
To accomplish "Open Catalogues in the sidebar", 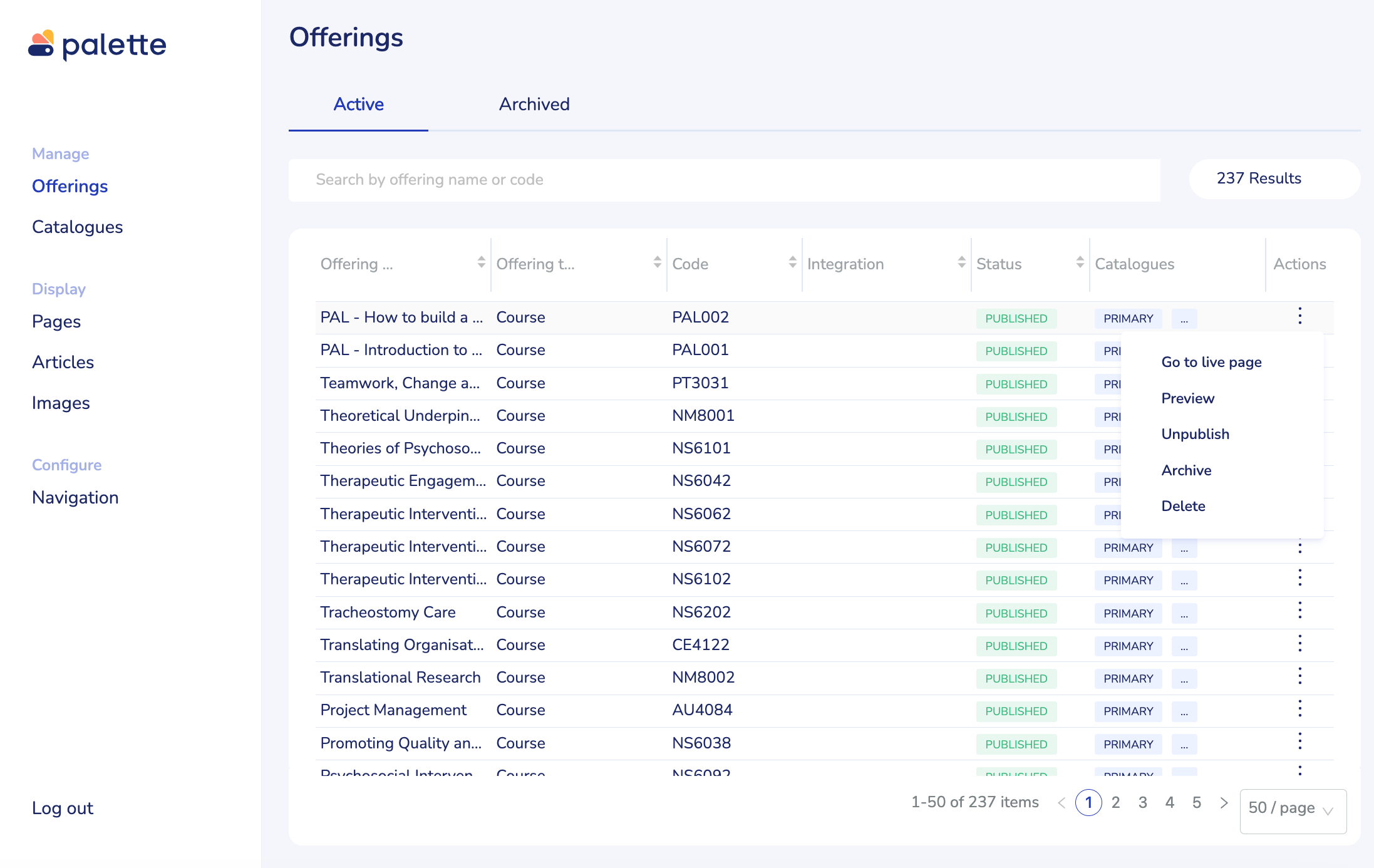I will click(77, 227).
